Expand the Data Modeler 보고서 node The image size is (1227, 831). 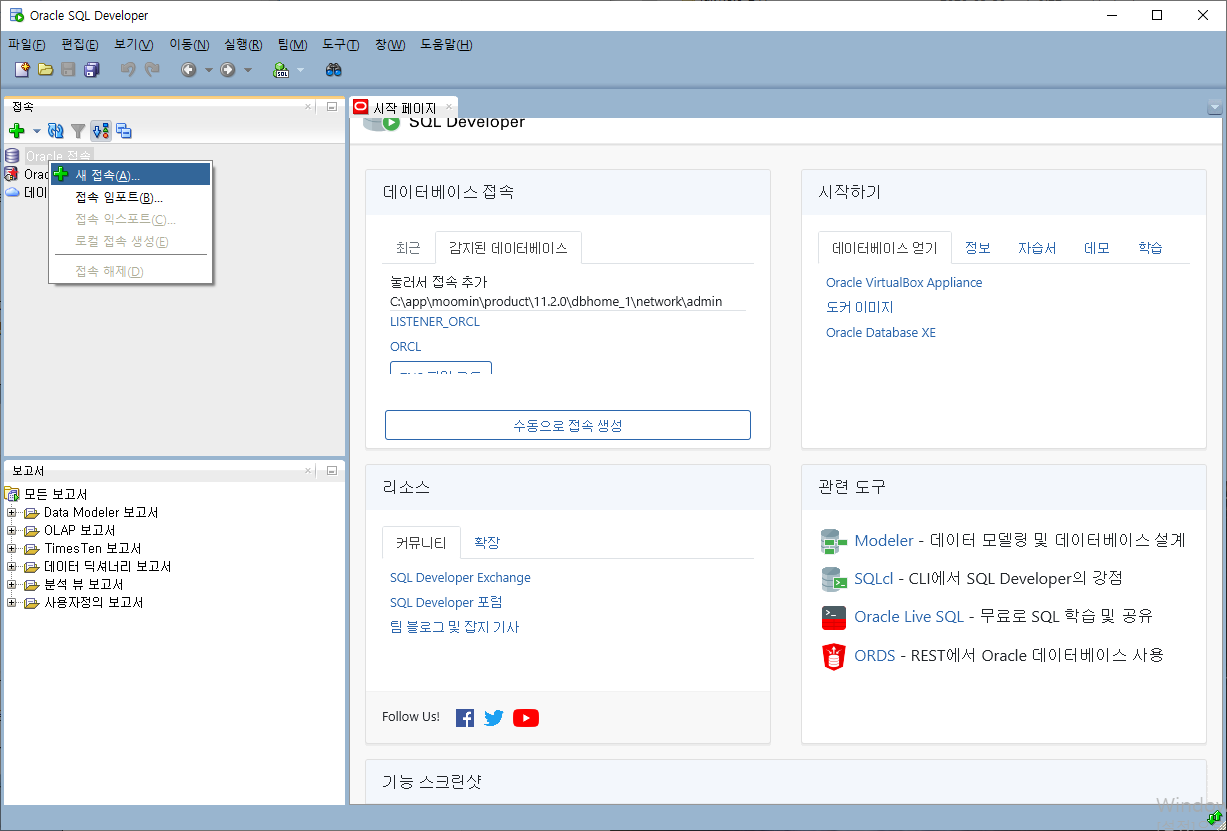[12, 513]
